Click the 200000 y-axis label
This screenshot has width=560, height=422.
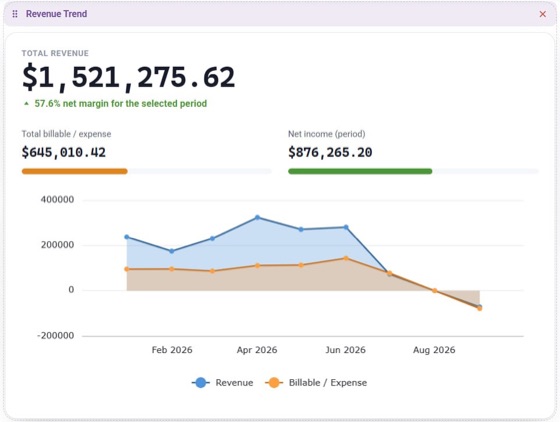pyautogui.click(x=57, y=245)
